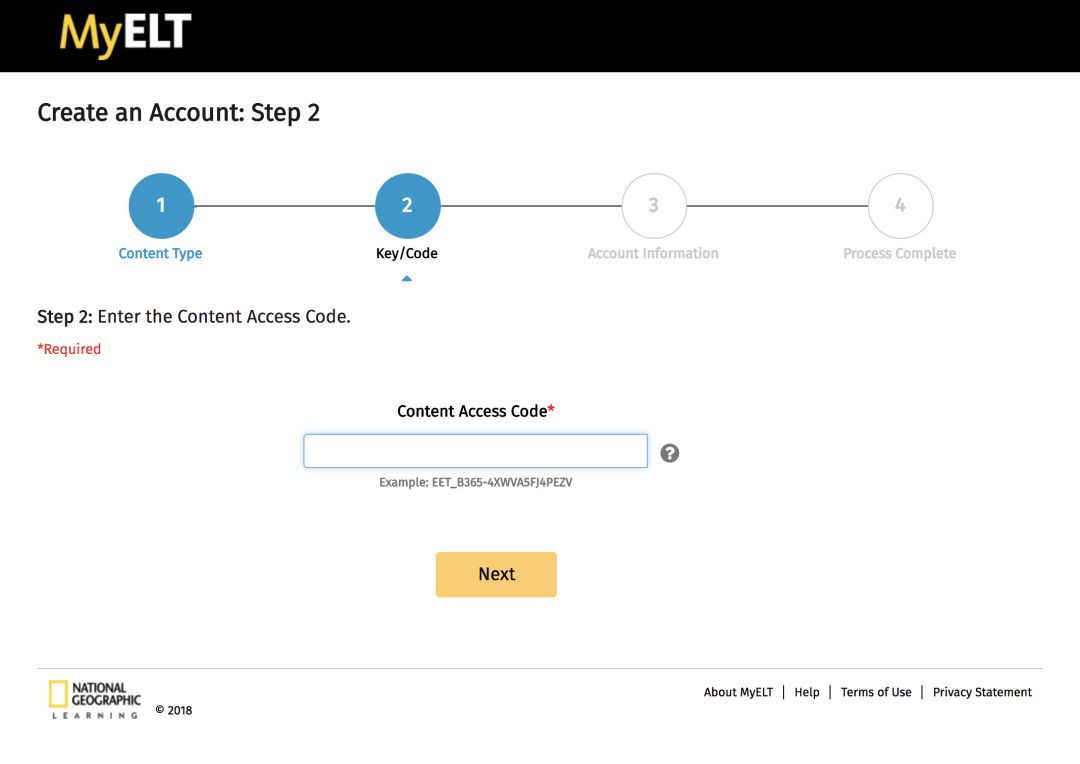1080x764 pixels.
Task: Click the example code text
Action: 475,482
